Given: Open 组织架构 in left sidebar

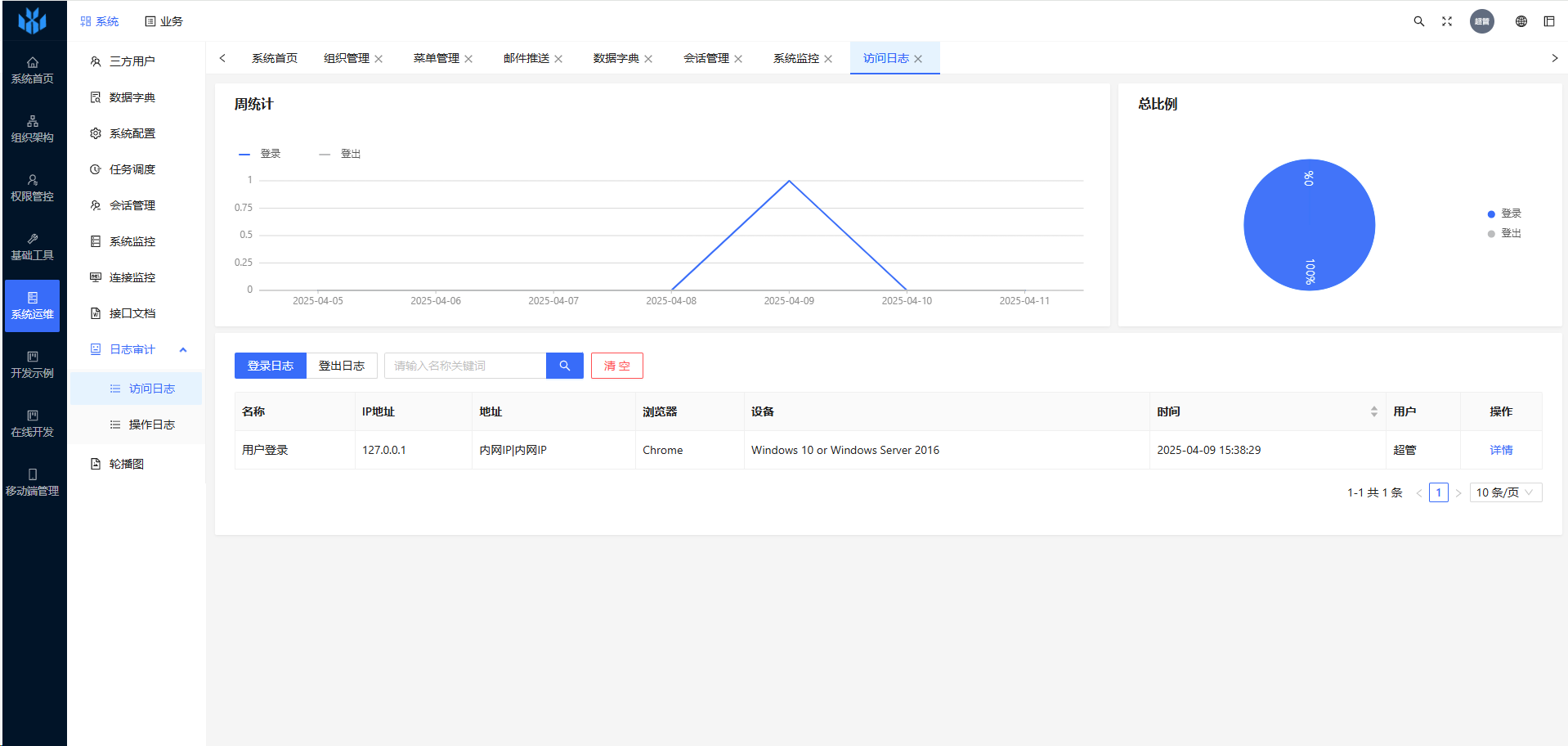Looking at the screenshot, I should [x=33, y=129].
